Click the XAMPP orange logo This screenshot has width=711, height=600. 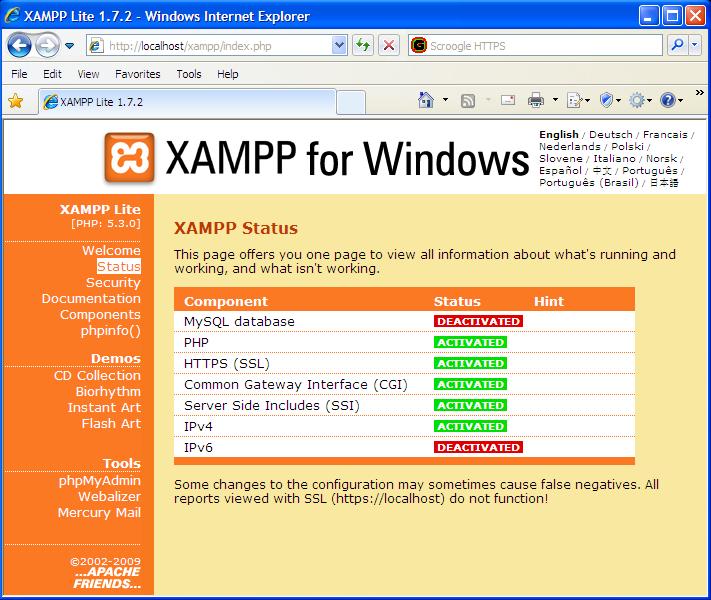[x=130, y=157]
